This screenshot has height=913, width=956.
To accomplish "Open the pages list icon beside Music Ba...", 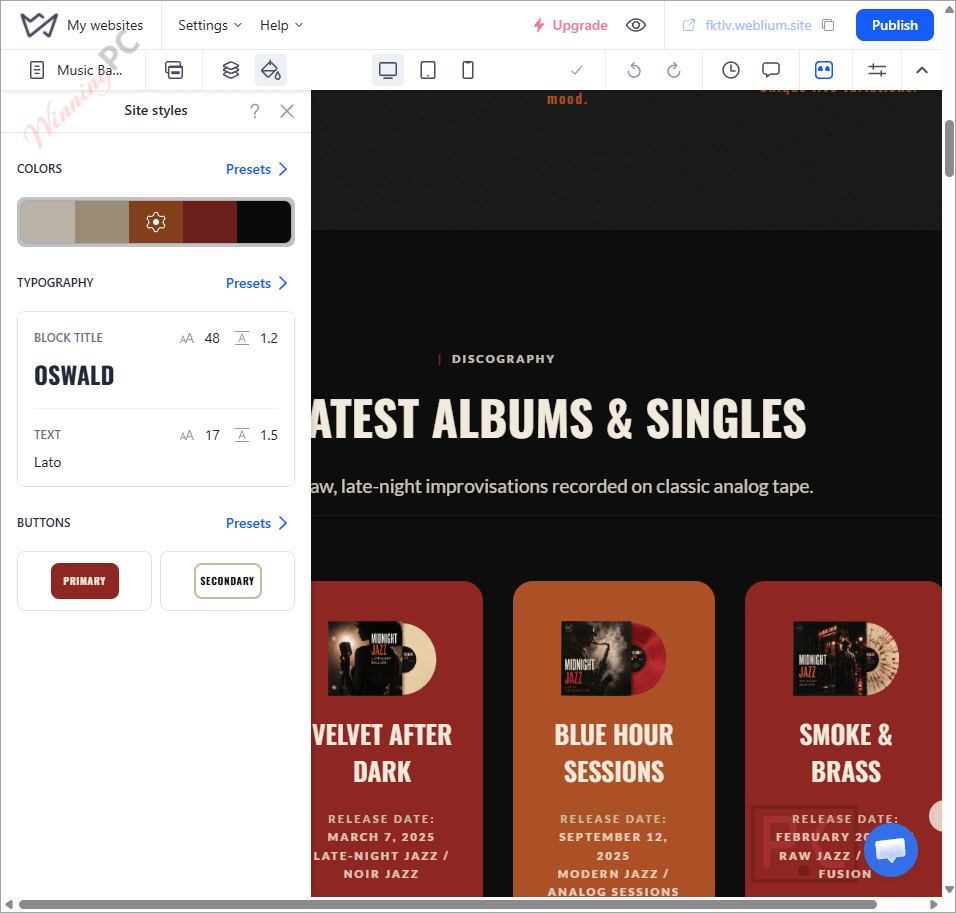I will point(37,70).
